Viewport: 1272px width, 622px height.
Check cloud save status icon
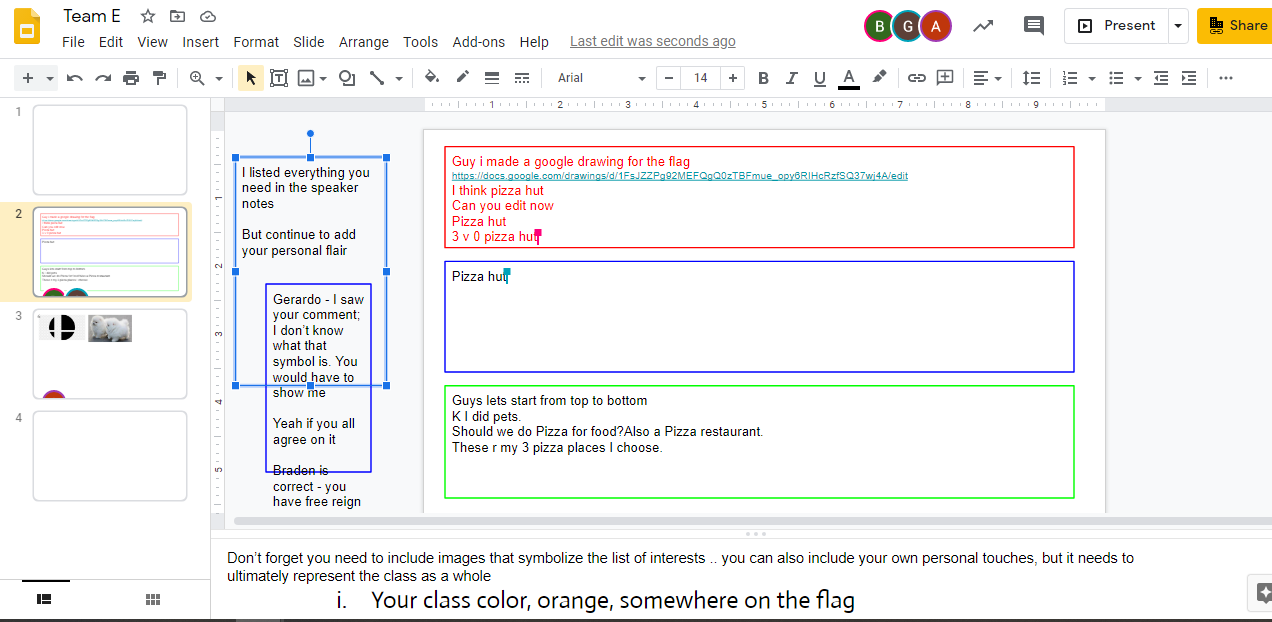(208, 16)
